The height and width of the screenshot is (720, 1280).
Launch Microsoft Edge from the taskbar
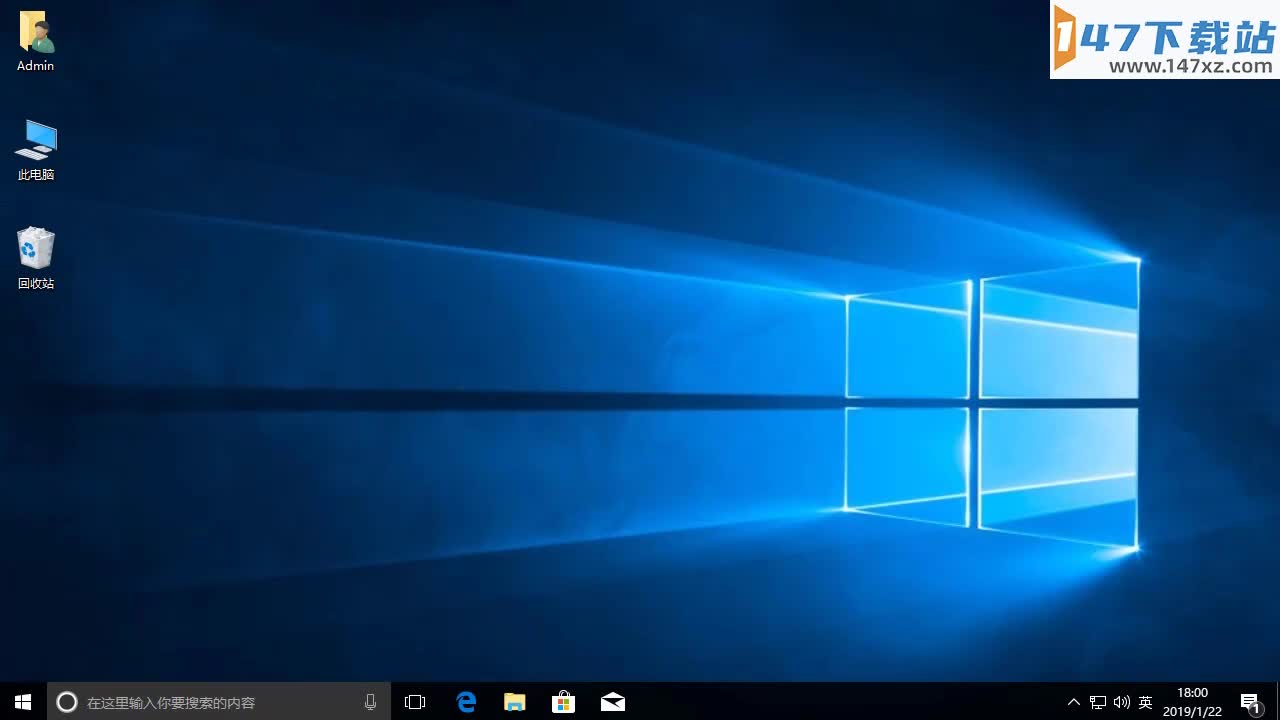click(x=466, y=702)
